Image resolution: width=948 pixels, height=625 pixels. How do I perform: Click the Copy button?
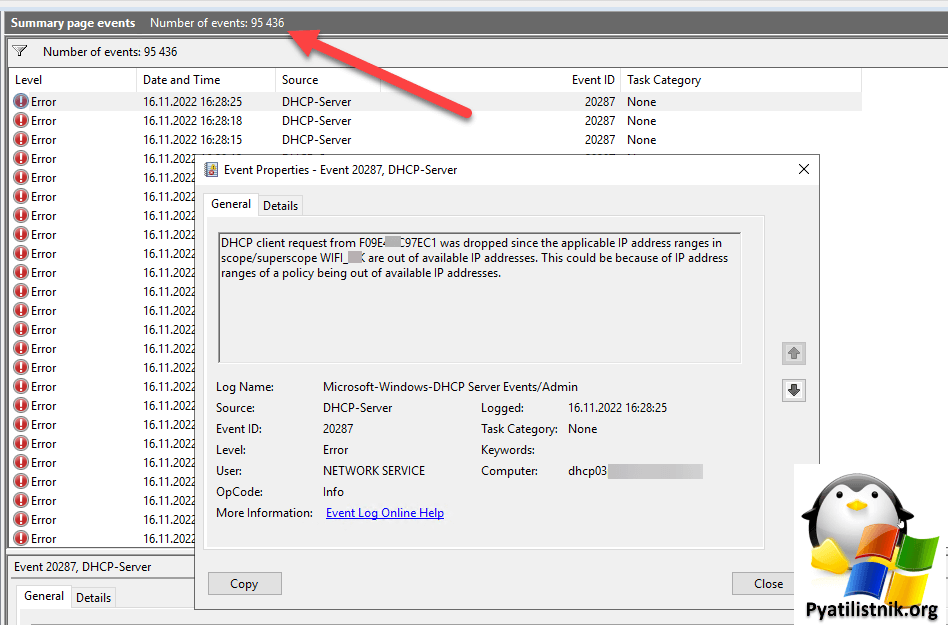244,583
